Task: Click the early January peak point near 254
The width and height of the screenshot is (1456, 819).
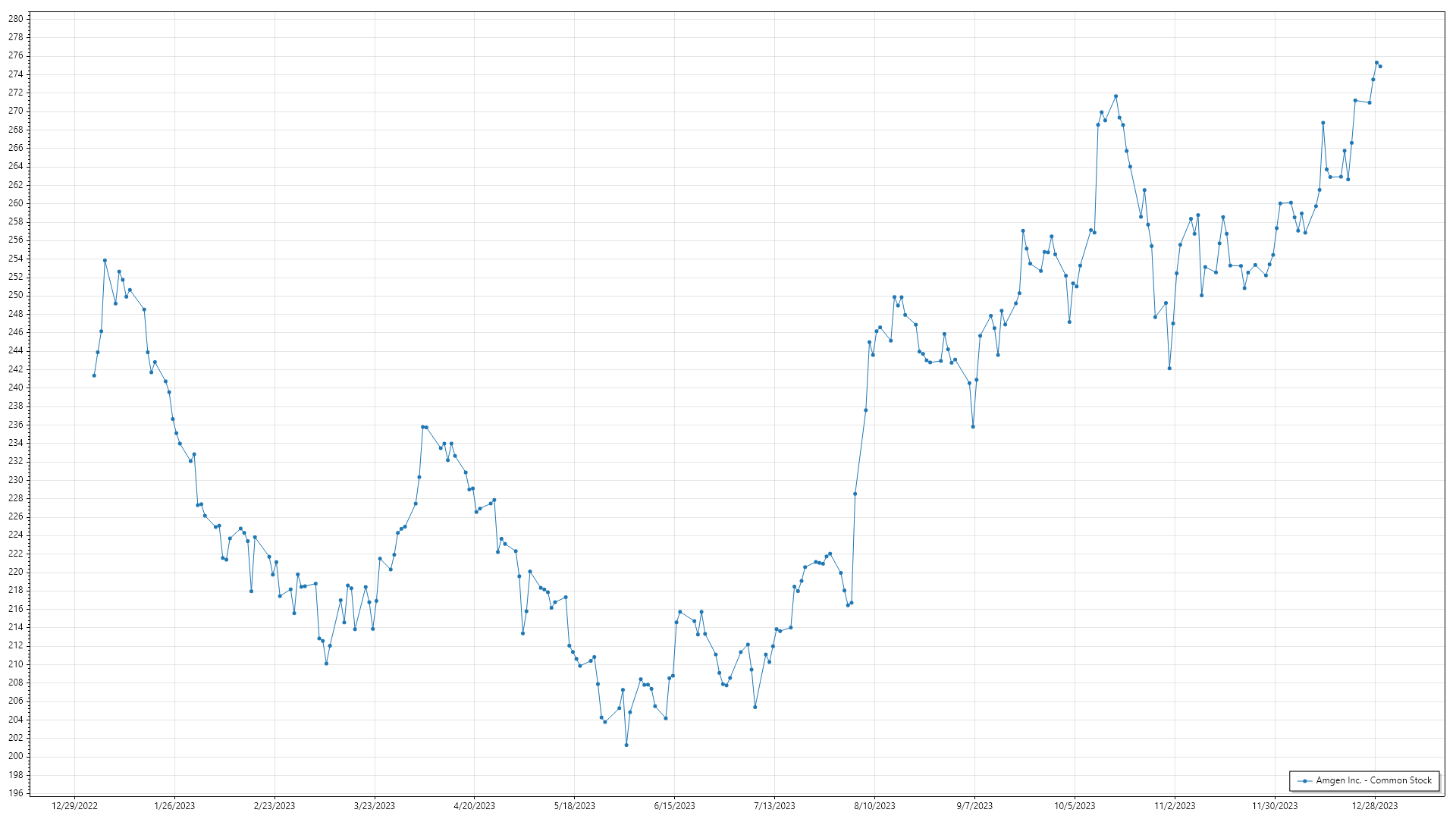Action: pos(105,260)
